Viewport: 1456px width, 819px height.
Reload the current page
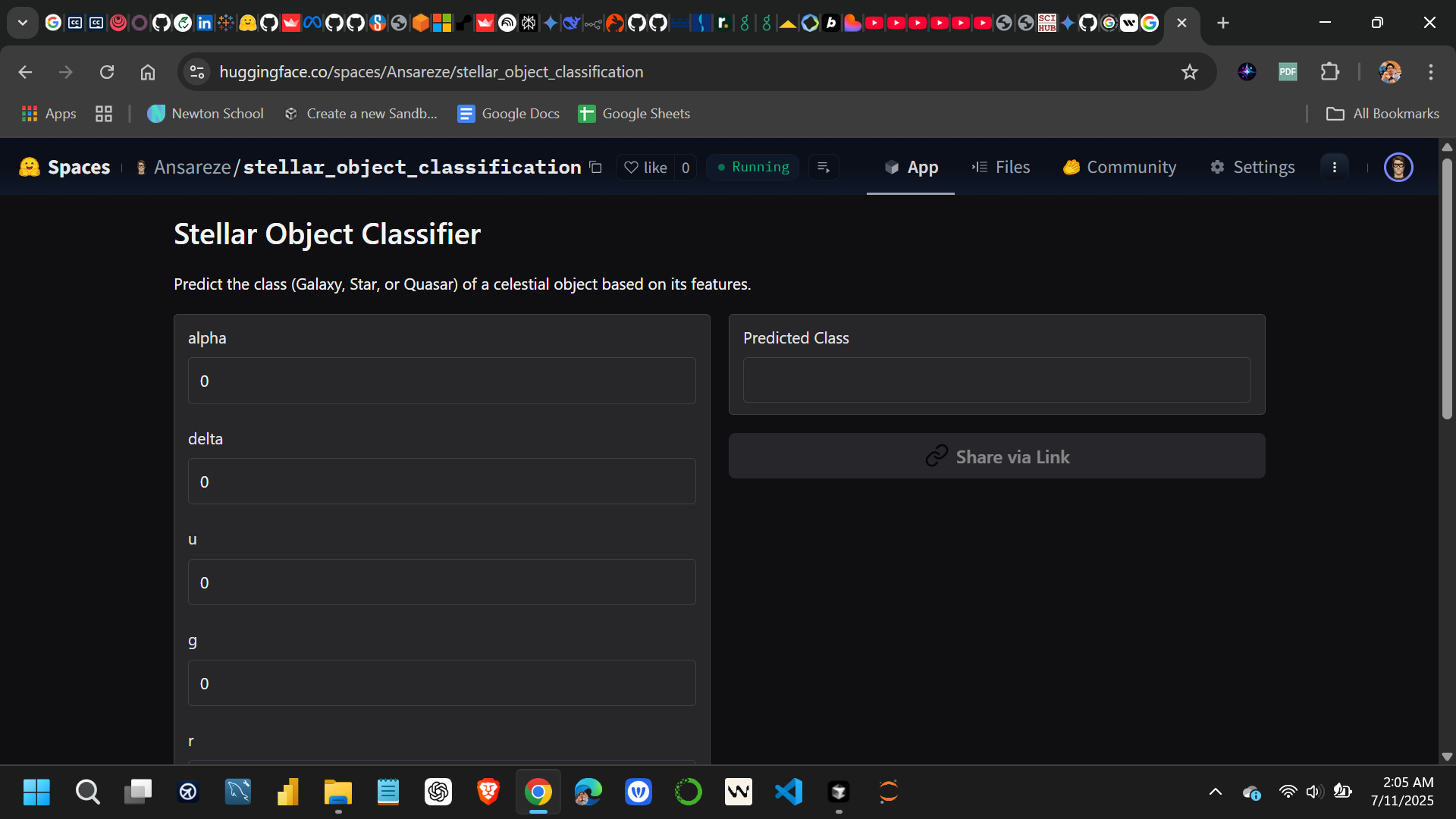106,71
